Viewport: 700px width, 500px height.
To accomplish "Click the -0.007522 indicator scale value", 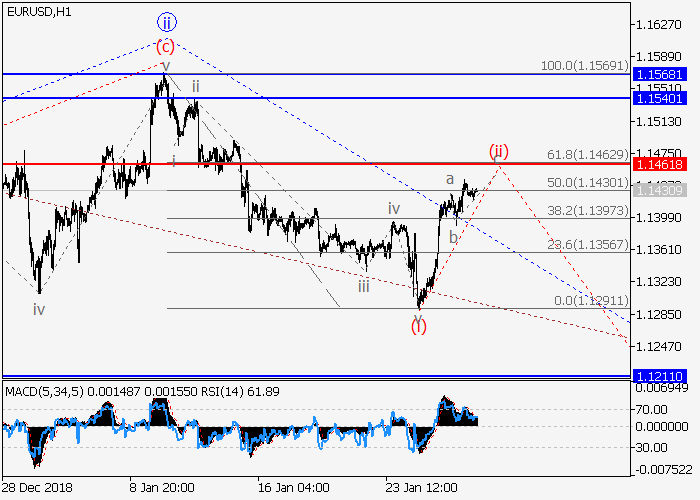I will pos(663,470).
